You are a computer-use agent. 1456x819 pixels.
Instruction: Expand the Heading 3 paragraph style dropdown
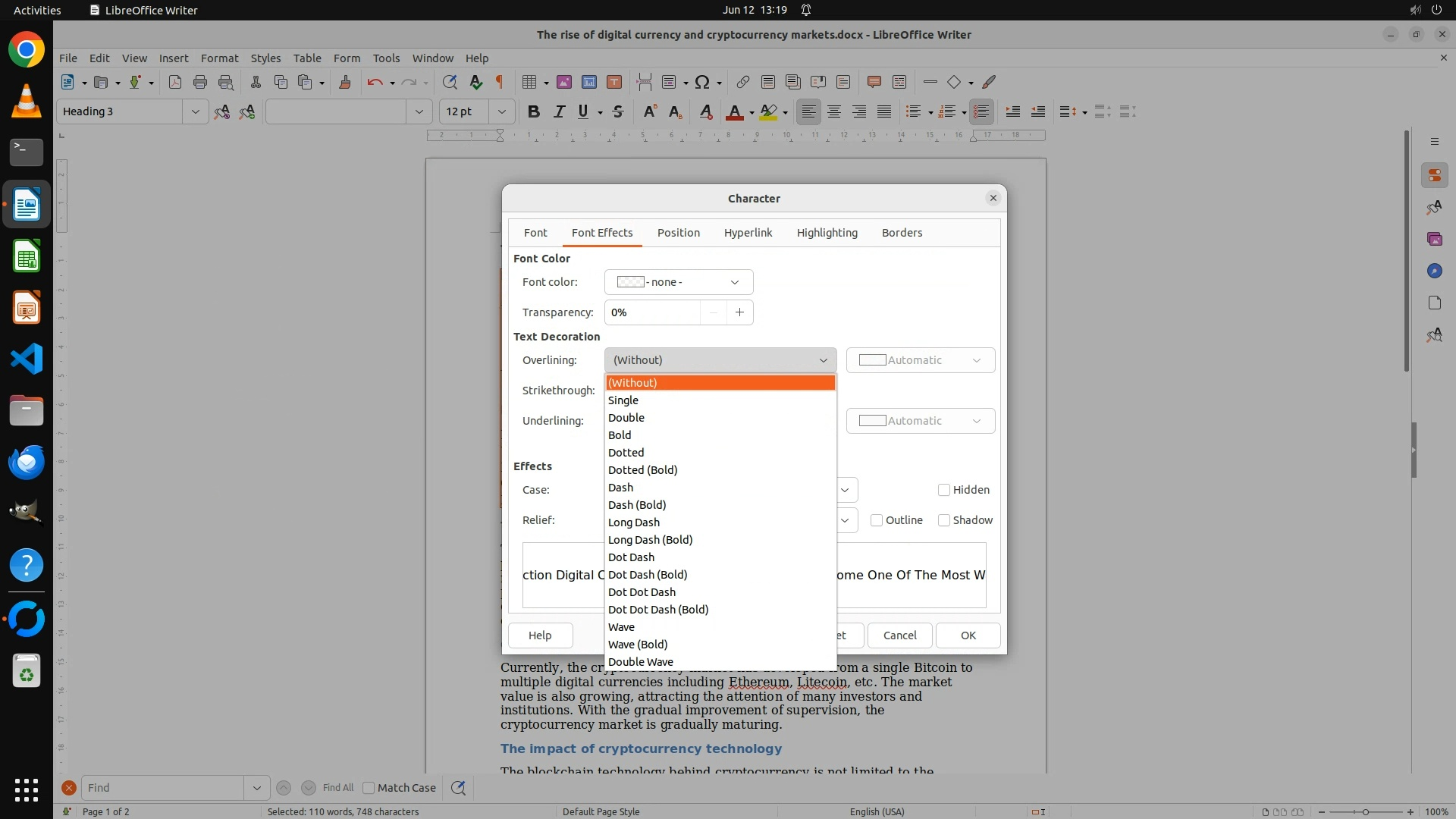click(195, 111)
